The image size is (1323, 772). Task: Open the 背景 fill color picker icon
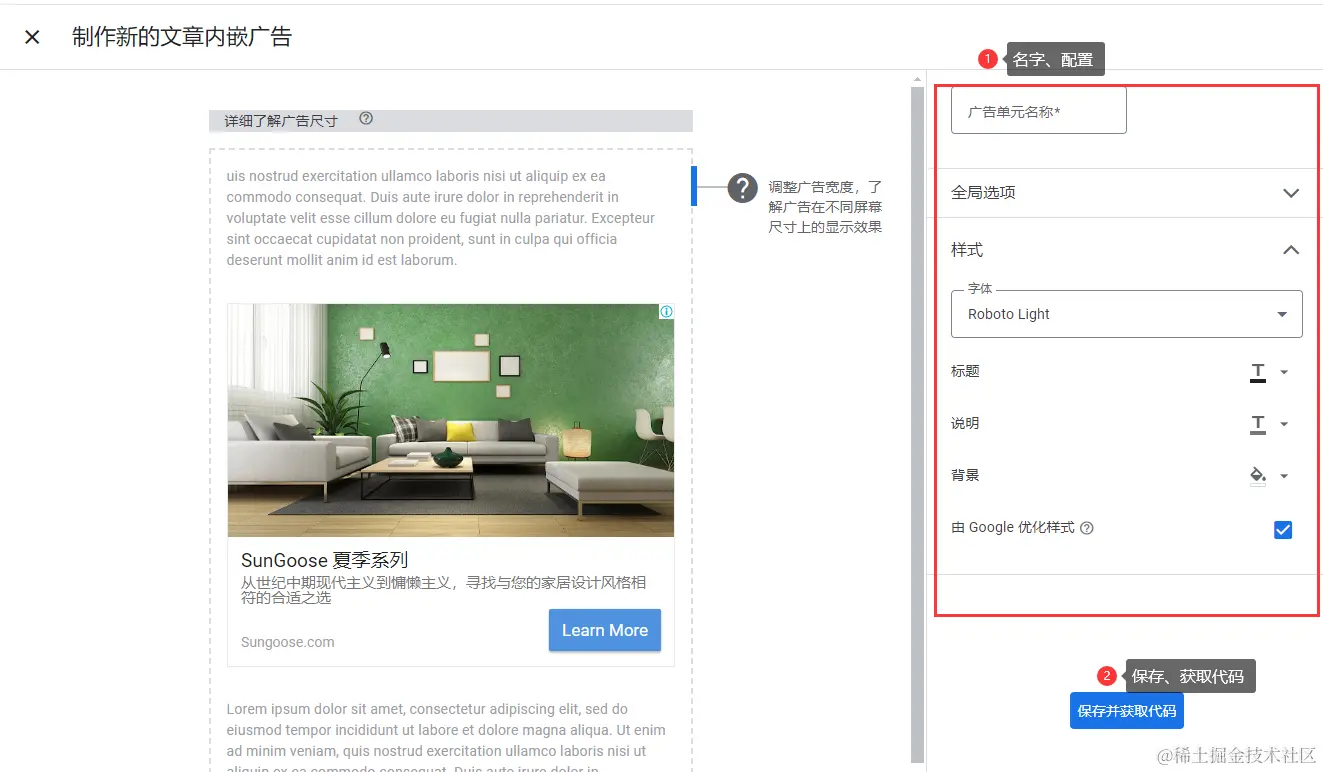point(1258,476)
